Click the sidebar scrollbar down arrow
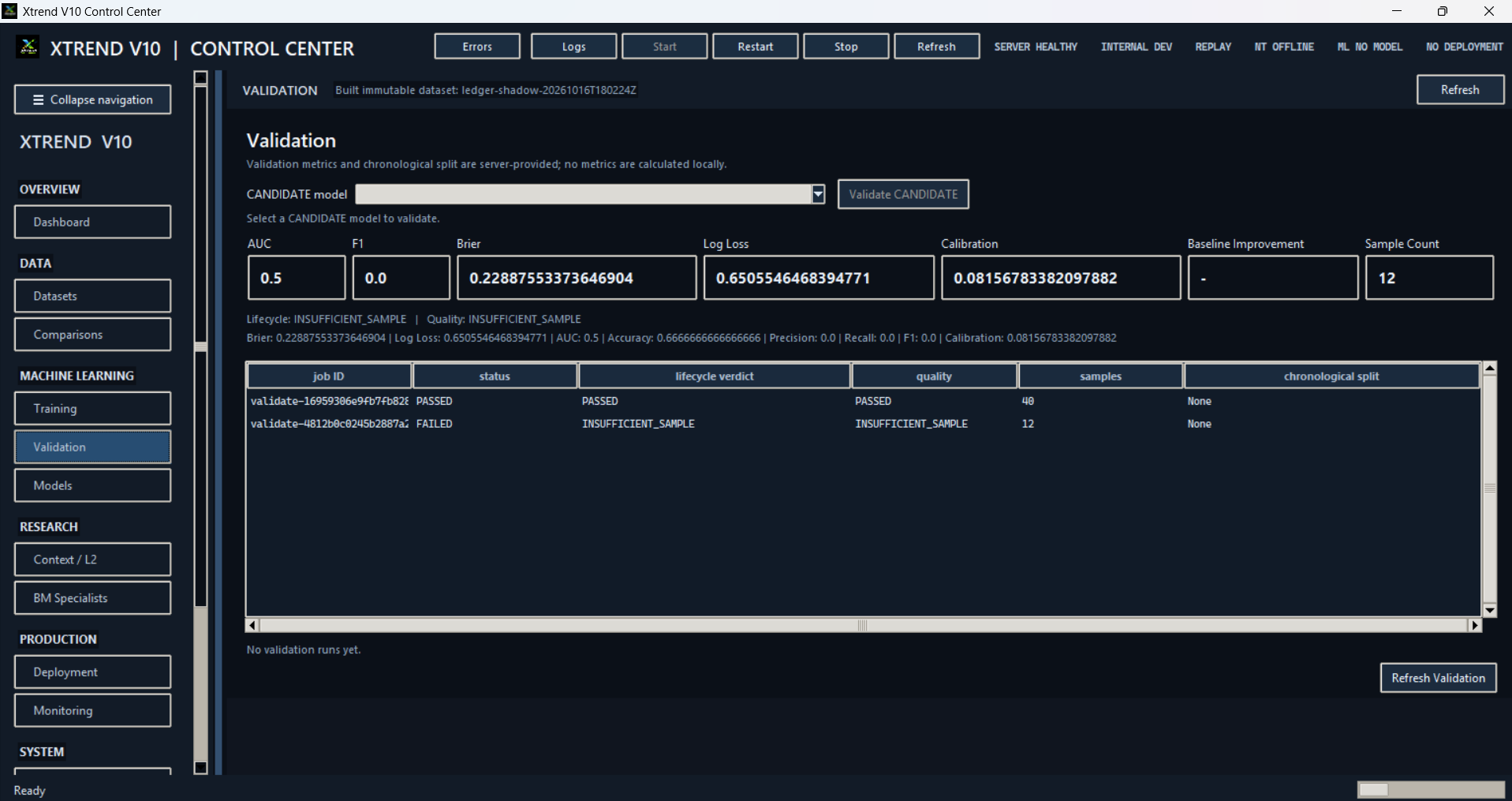Image resolution: width=1512 pixels, height=801 pixels. pyautogui.click(x=200, y=767)
